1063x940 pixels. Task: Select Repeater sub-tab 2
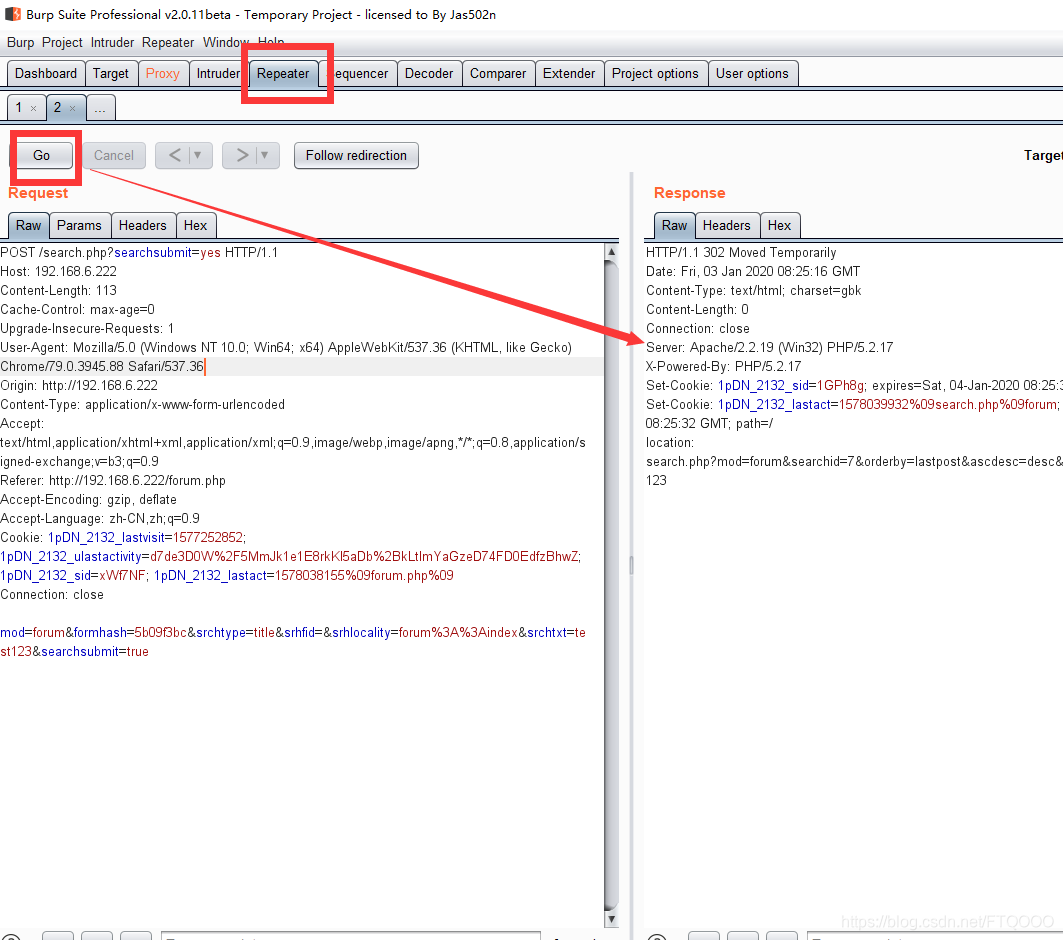(58, 107)
